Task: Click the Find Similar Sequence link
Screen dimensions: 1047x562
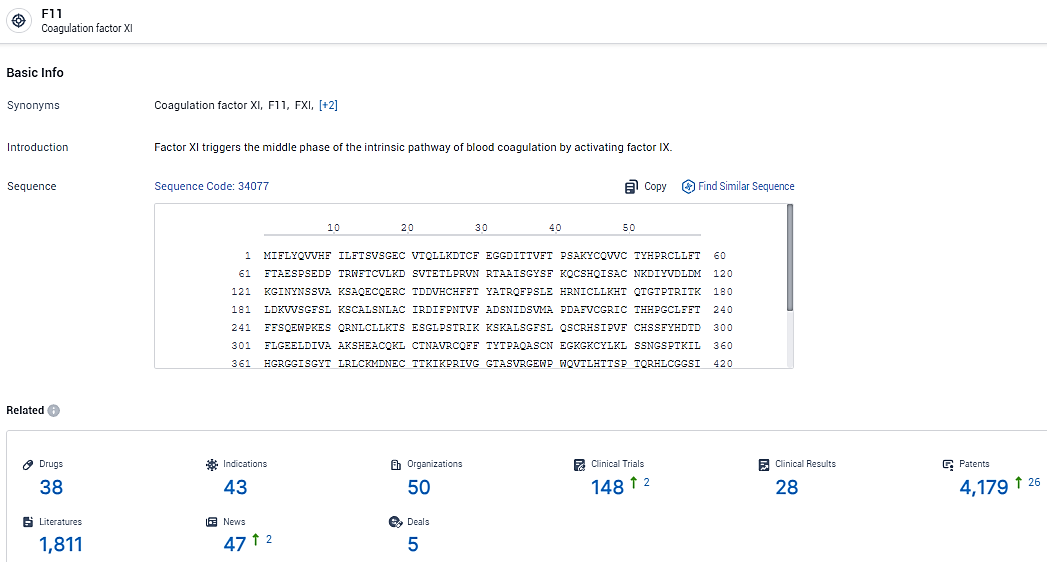Action: [x=746, y=186]
